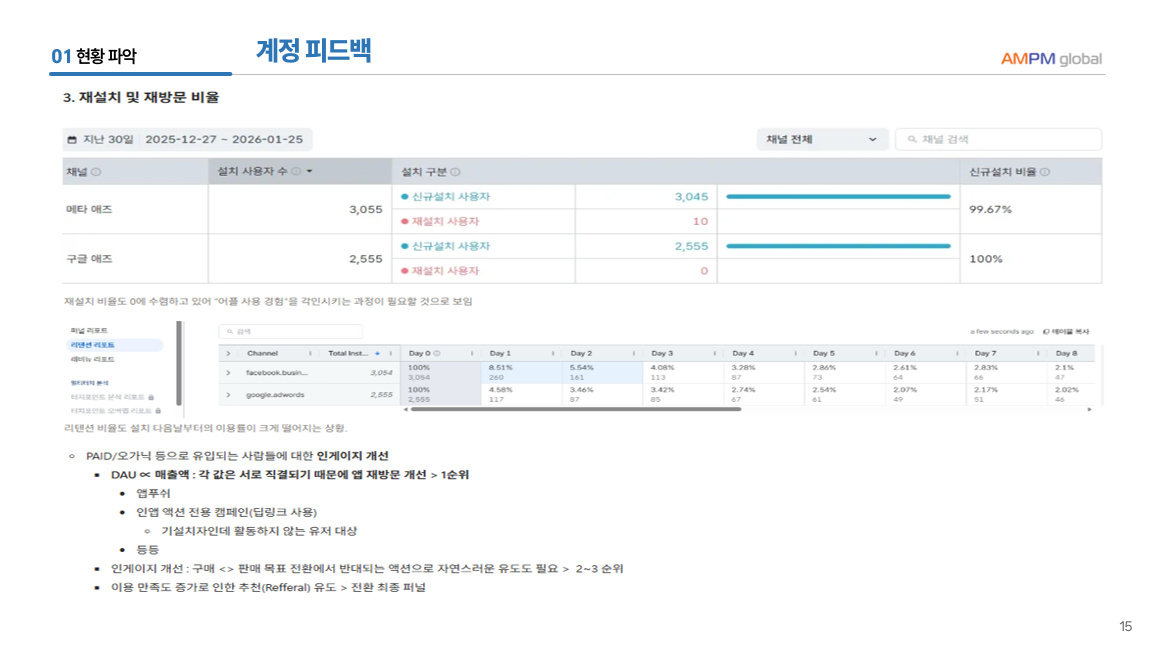
Task: Click the retention table 검색 search box
Action: tap(277, 331)
